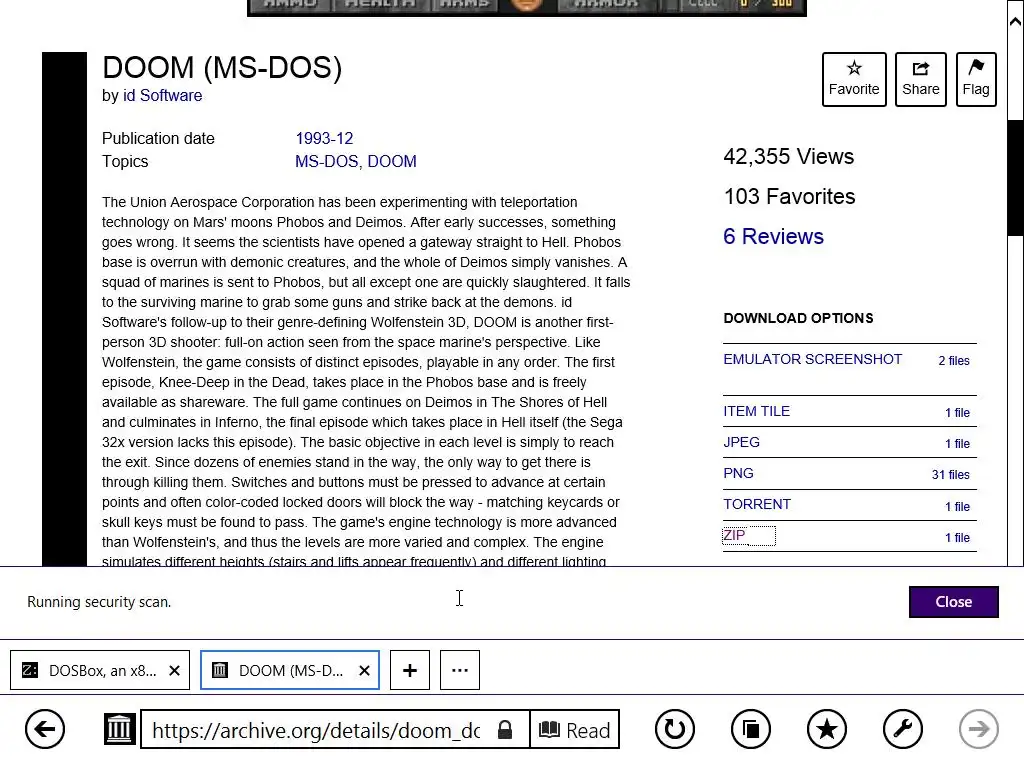Open the DOOM topic link

[392, 161]
